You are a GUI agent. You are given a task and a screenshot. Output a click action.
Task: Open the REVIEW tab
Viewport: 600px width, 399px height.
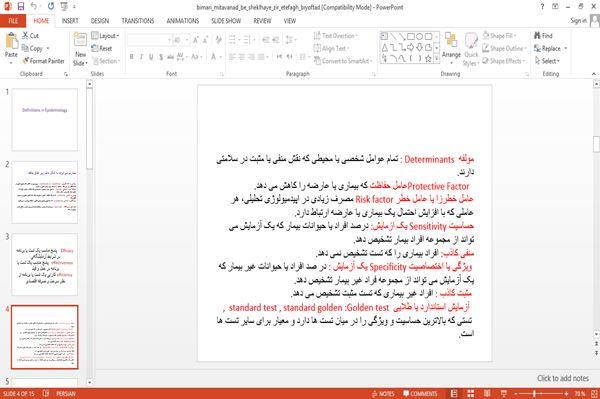[x=262, y=21]
